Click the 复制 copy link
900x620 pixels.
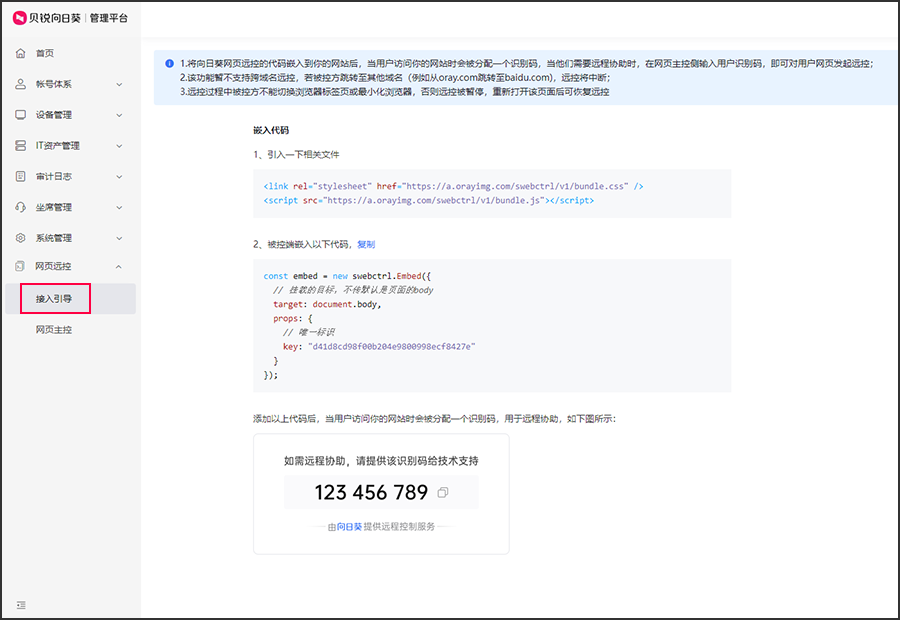tap(365, 243)
